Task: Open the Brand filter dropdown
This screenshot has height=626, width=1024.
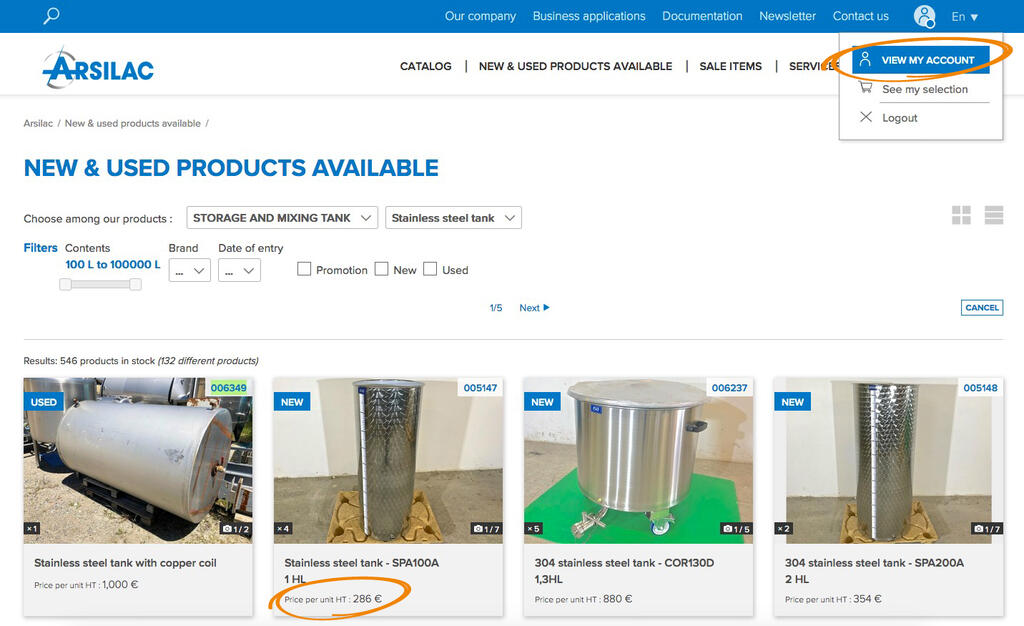Action: [x=189, y=270]
